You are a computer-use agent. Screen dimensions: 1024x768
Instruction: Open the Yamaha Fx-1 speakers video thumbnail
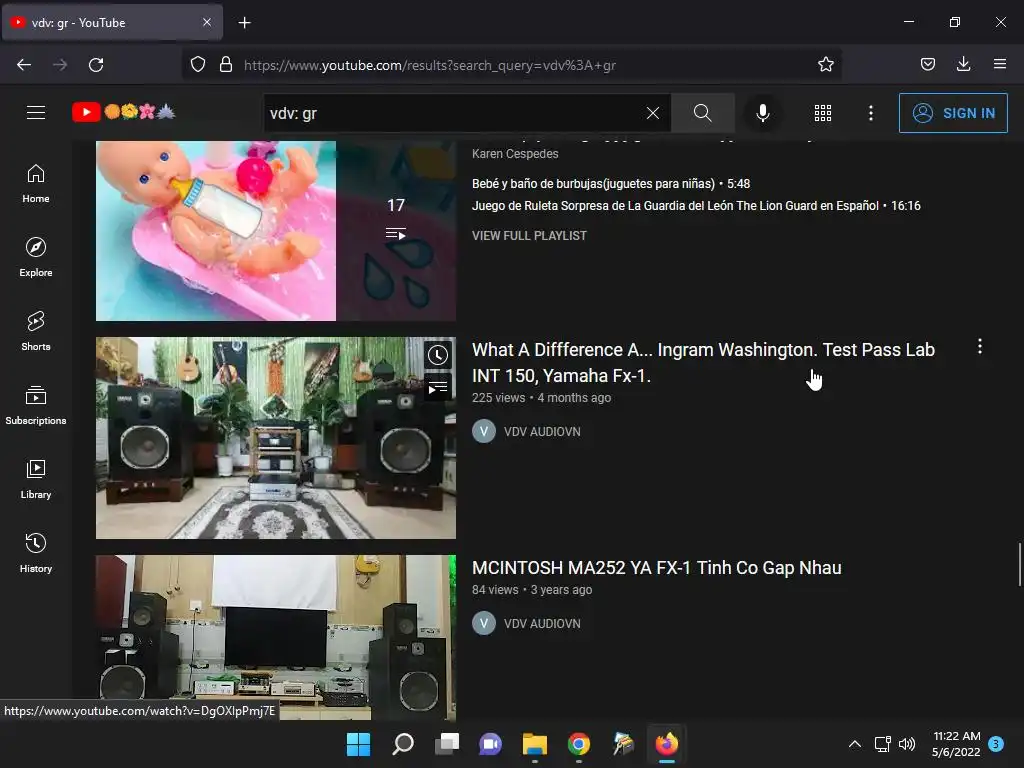point(276,438)
